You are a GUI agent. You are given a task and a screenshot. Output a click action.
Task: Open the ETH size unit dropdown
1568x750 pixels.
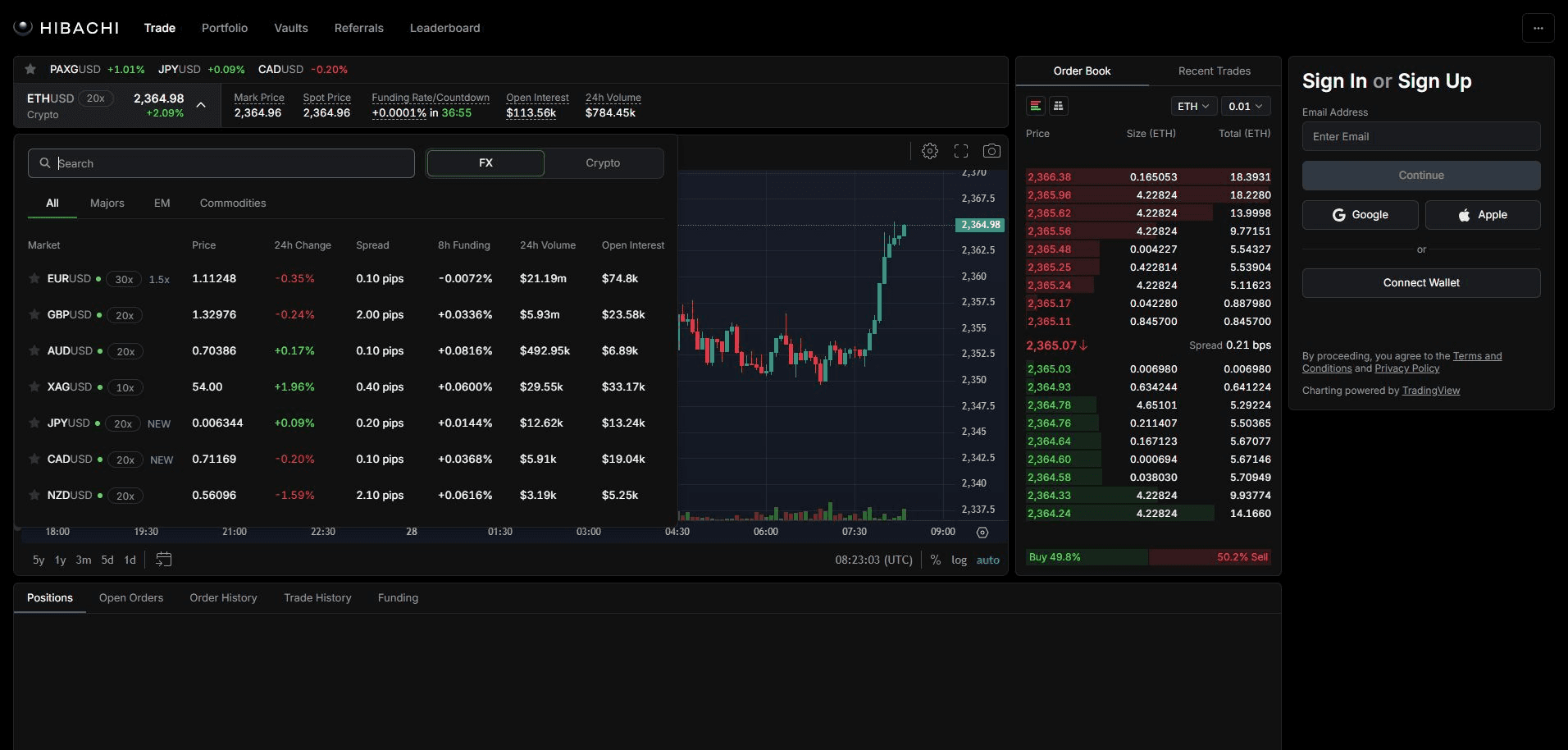pos(1193,106)
